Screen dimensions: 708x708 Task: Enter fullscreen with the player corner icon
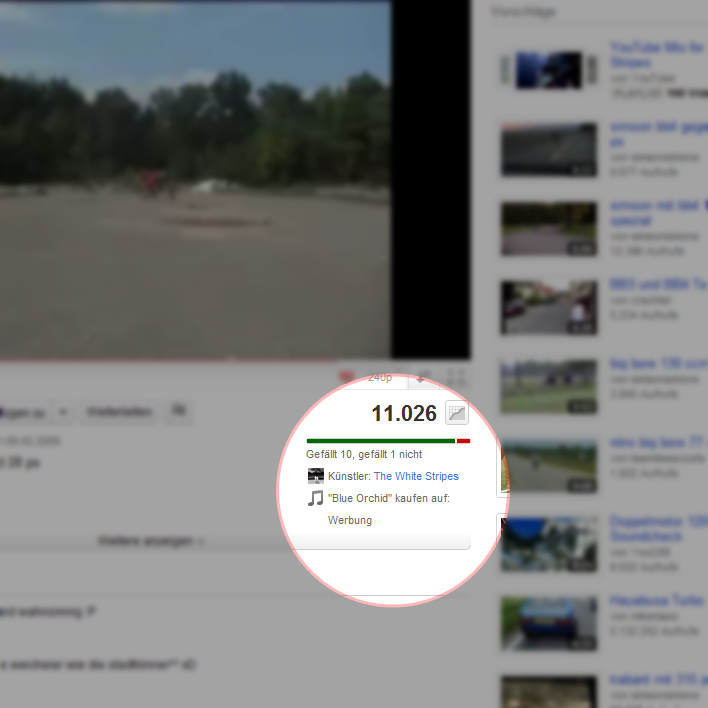456,378
